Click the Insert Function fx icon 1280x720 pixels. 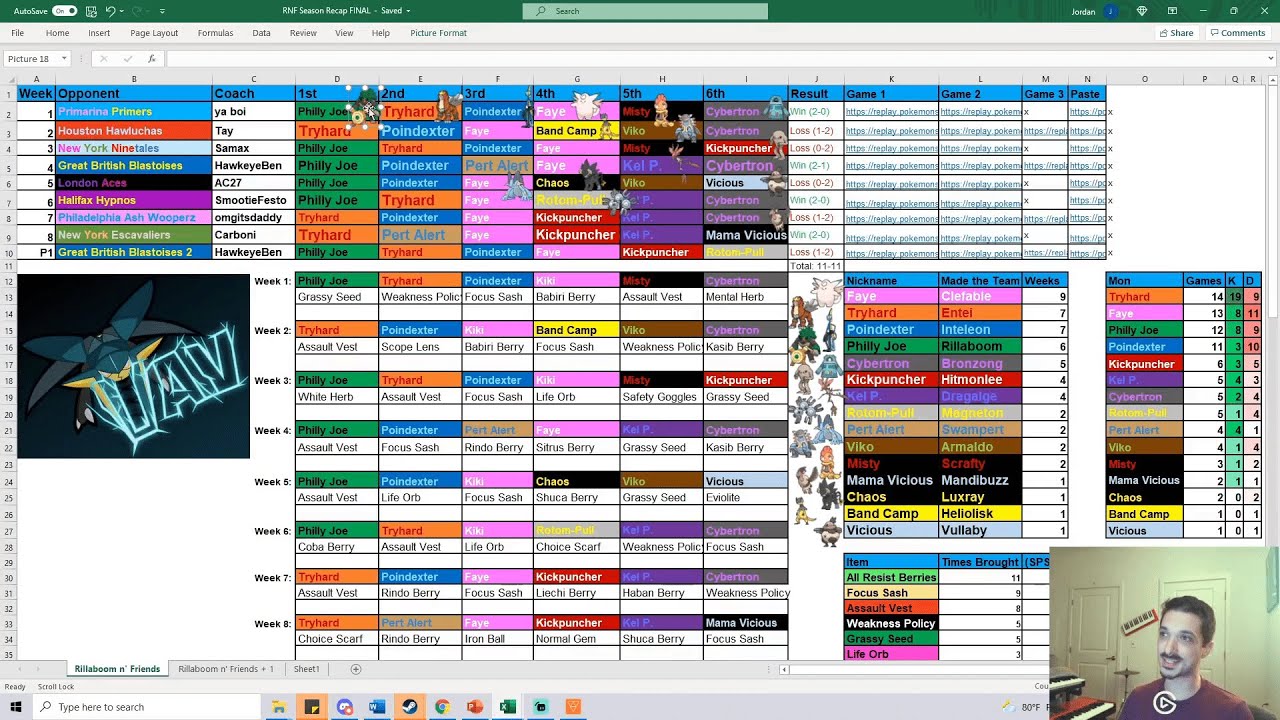(151, 59)
